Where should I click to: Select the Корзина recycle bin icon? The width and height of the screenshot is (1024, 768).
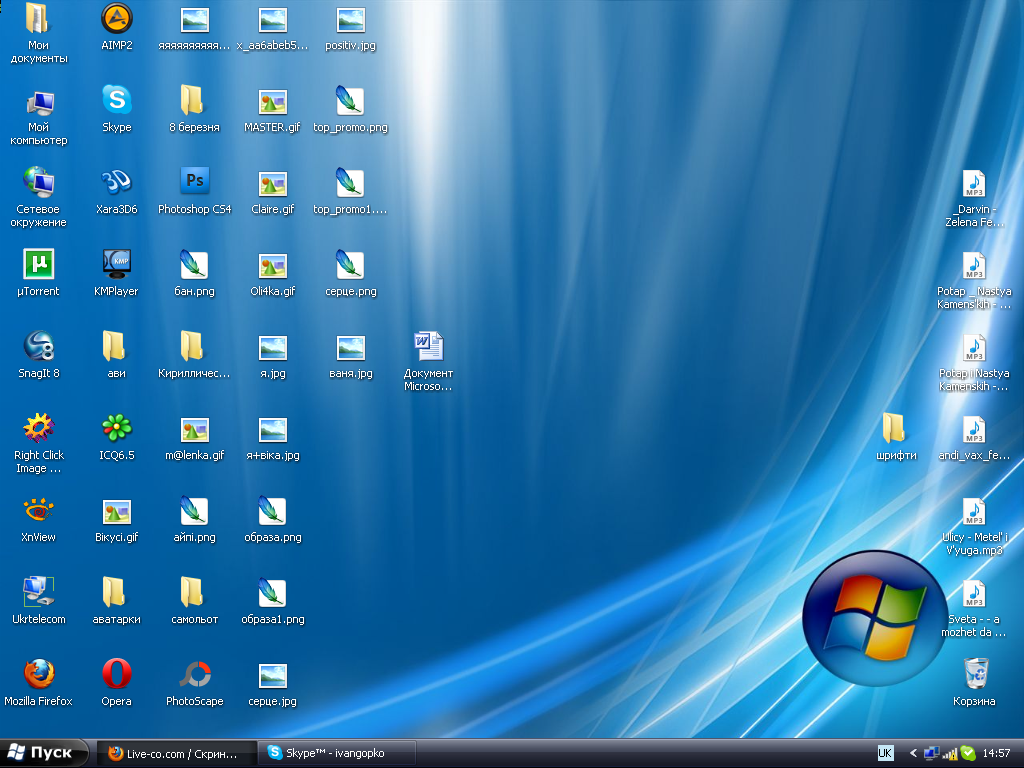pyautogui.click(x=974, y=674)
